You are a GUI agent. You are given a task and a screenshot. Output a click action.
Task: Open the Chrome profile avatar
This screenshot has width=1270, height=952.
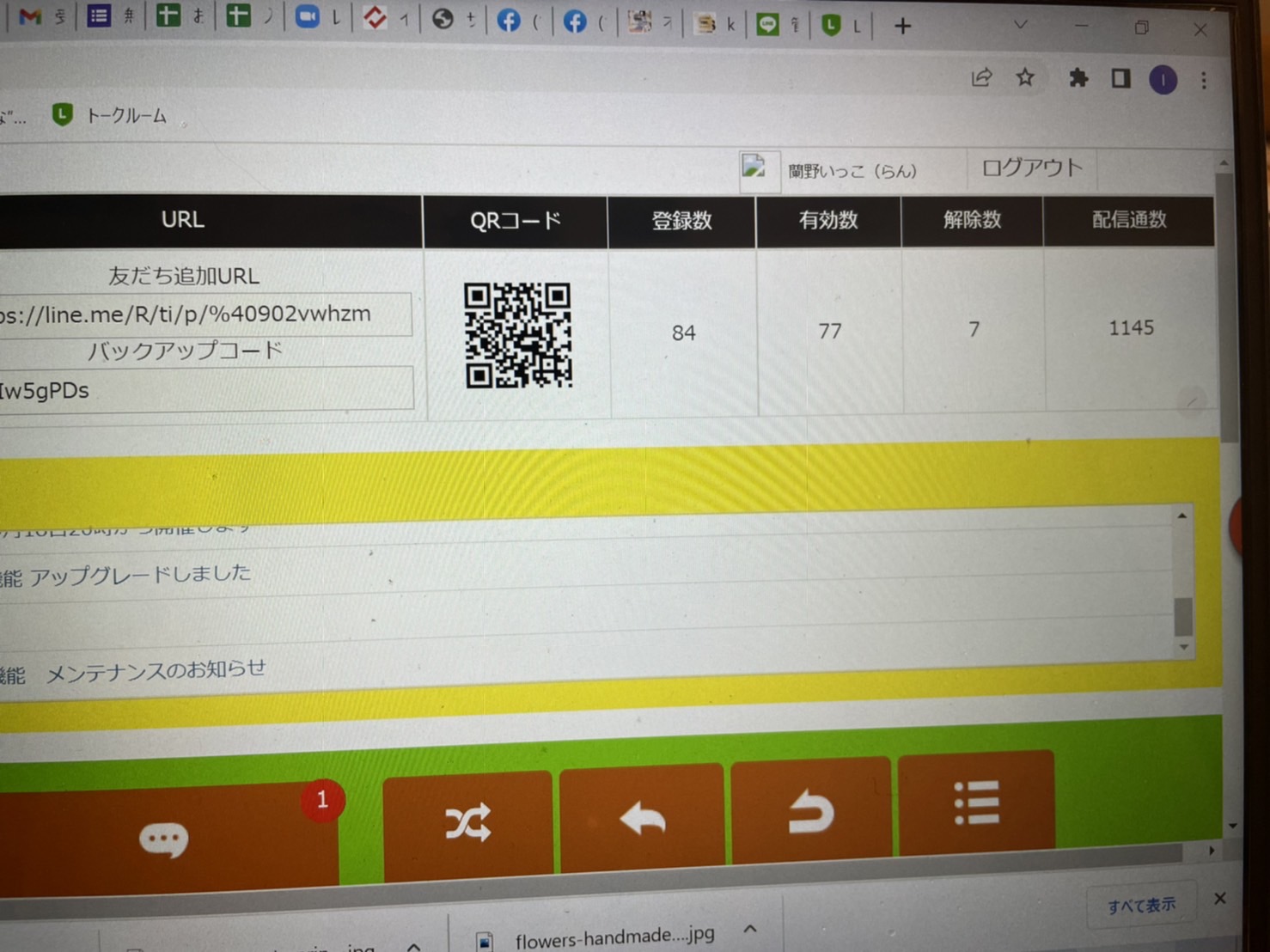[1163, 80]
